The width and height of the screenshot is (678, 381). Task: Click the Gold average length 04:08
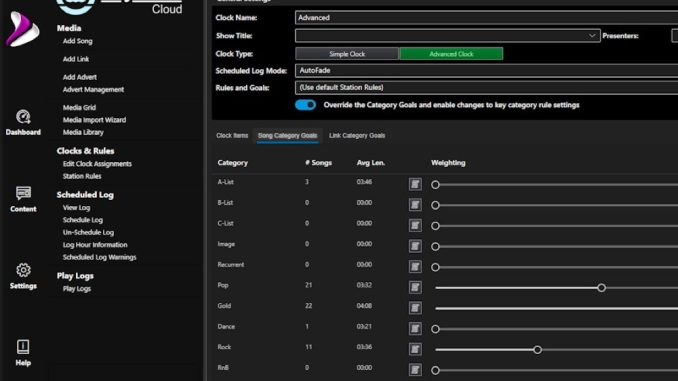364,306
